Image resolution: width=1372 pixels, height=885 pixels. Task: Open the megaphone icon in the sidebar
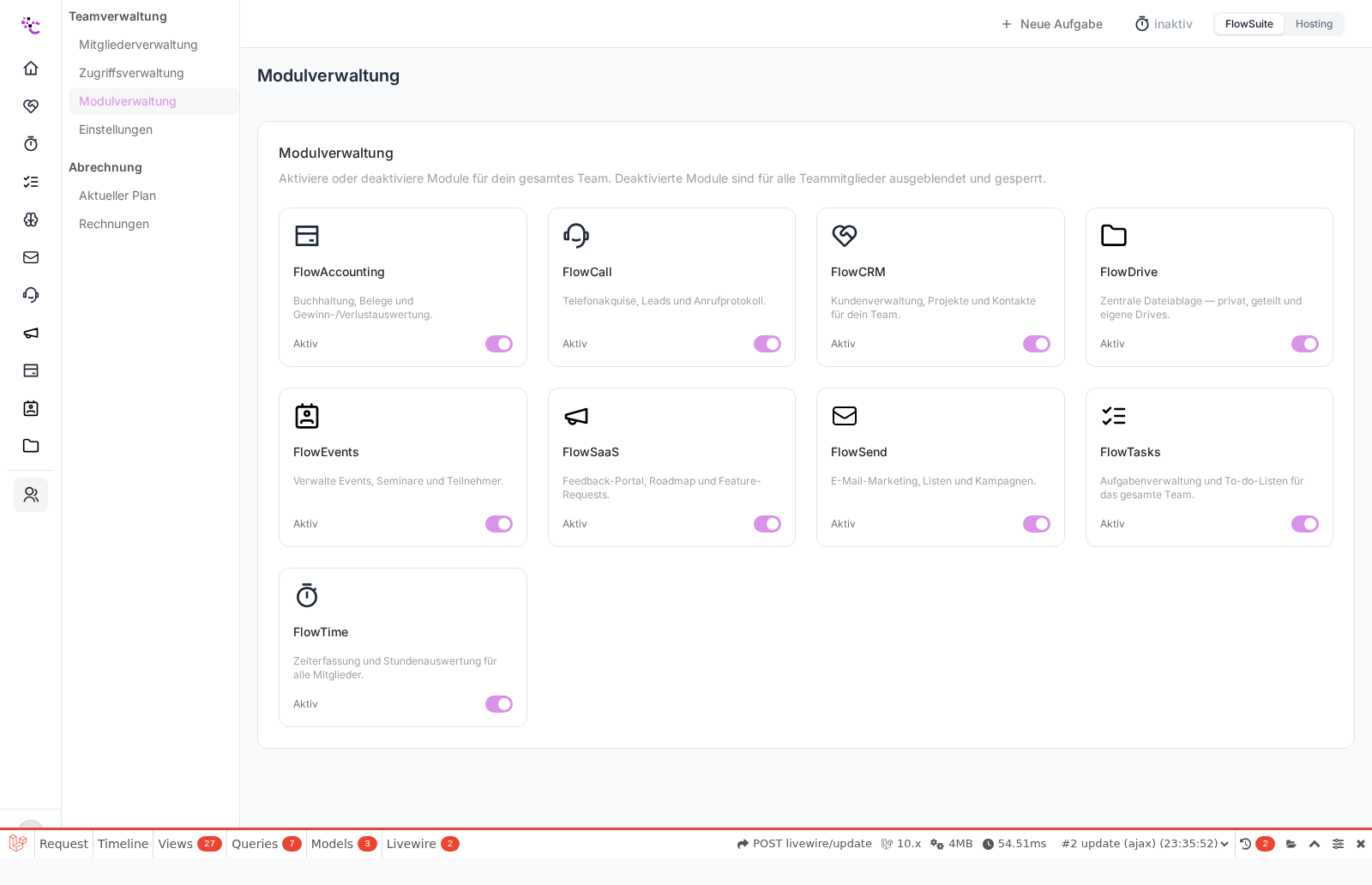(31, 332)
